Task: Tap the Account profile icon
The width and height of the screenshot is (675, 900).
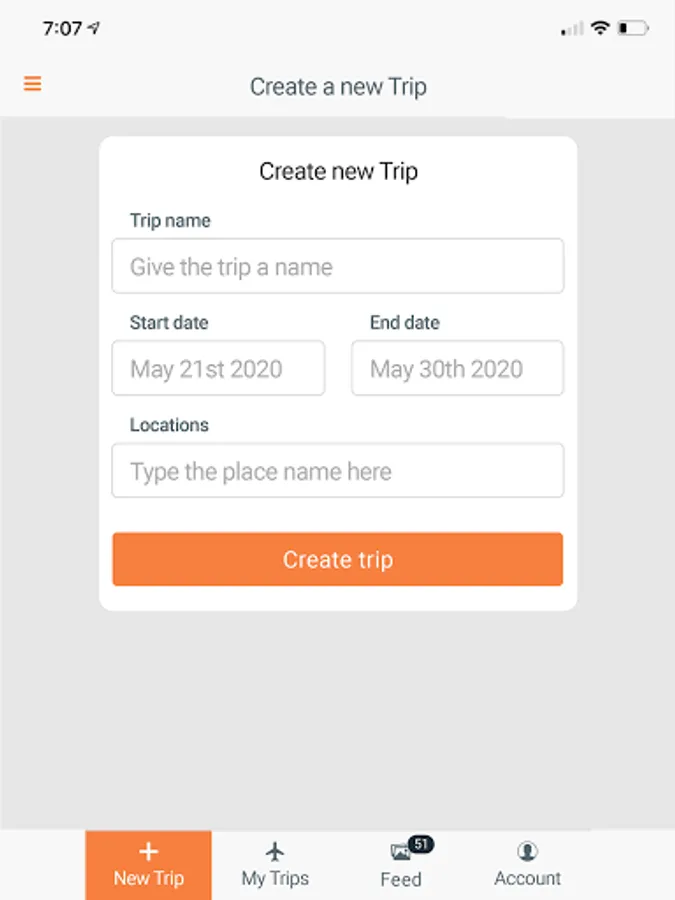Action: pyautogui.click(x=527, y=851)
